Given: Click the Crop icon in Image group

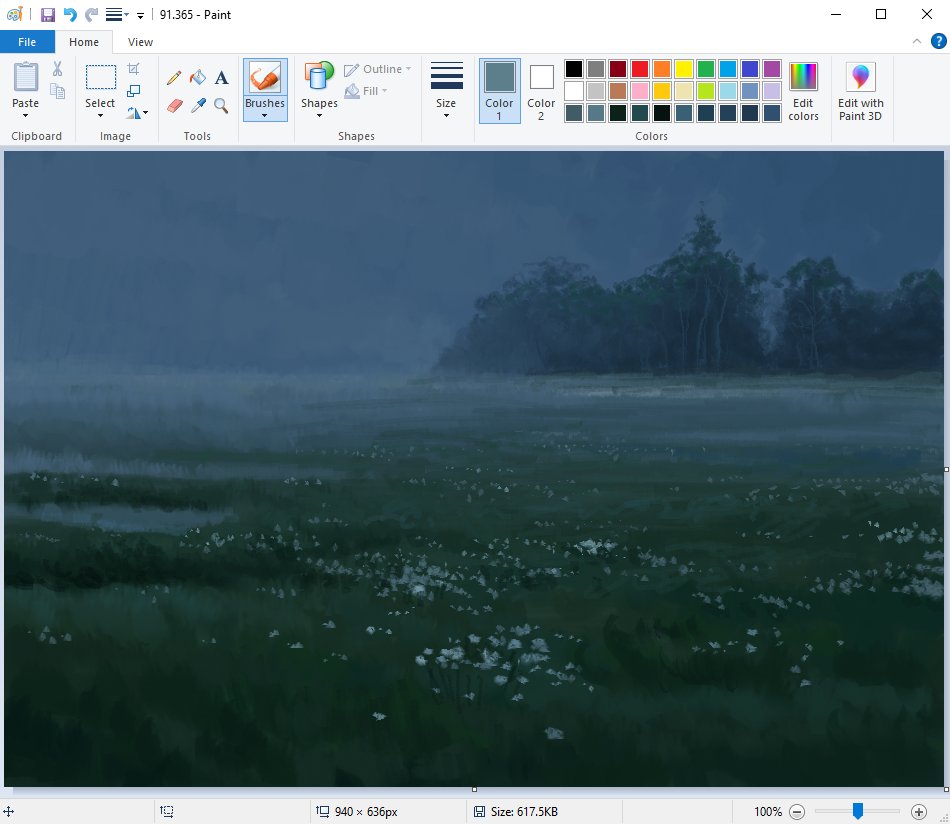Looking at the screenshot, I should click(133, 69).
